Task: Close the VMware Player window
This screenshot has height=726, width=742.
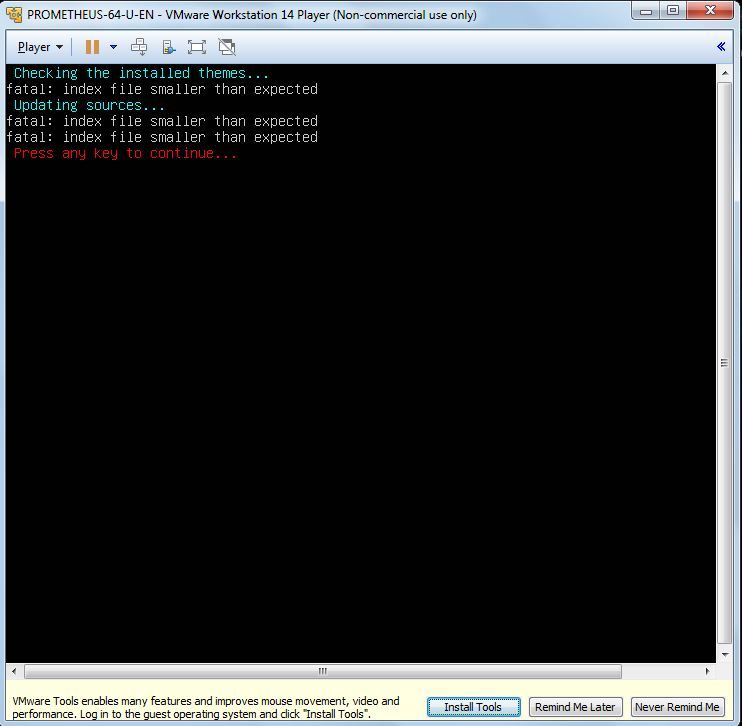Action: pos(710,10)
